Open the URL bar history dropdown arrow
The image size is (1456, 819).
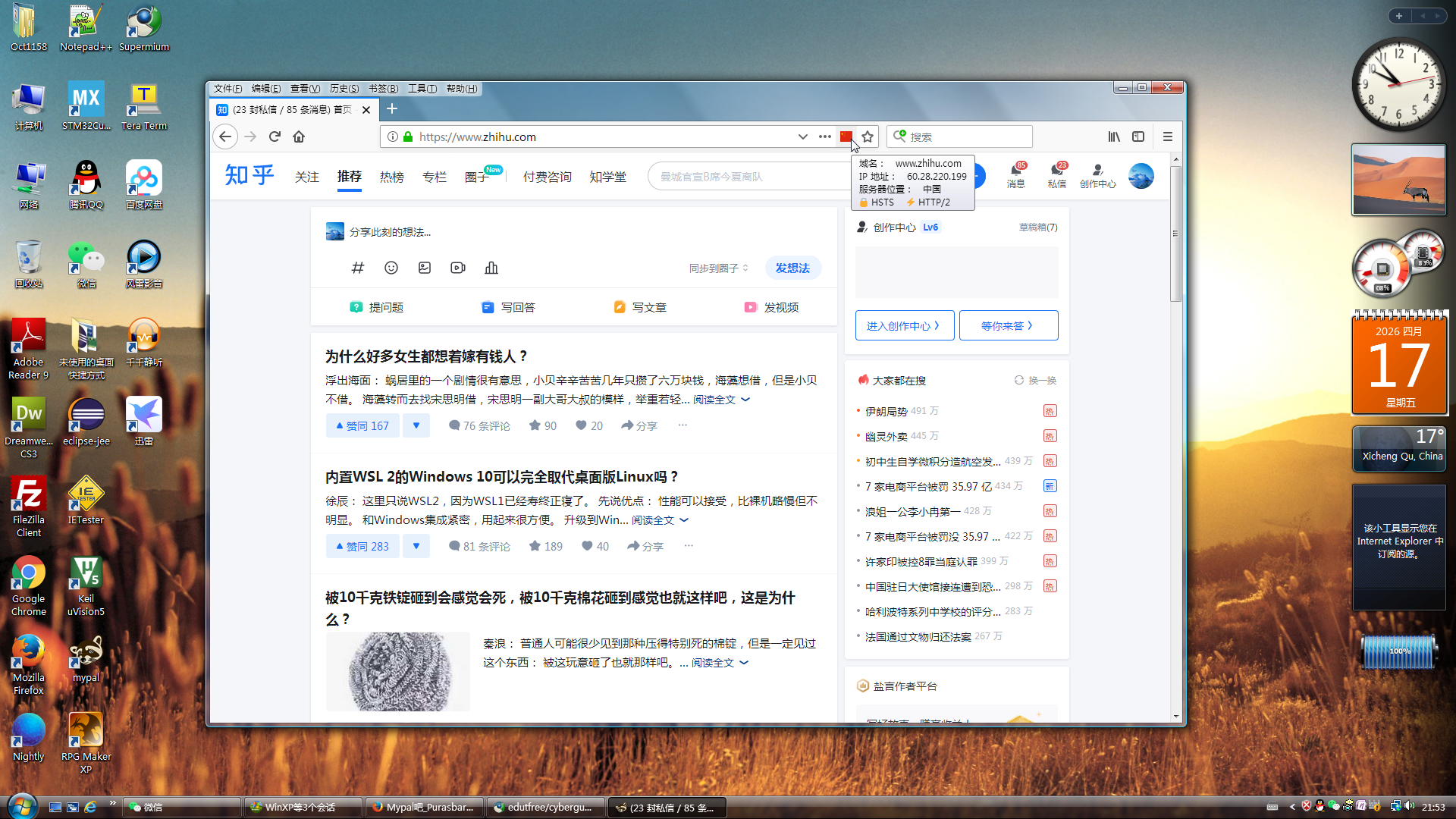coord(802,136)
